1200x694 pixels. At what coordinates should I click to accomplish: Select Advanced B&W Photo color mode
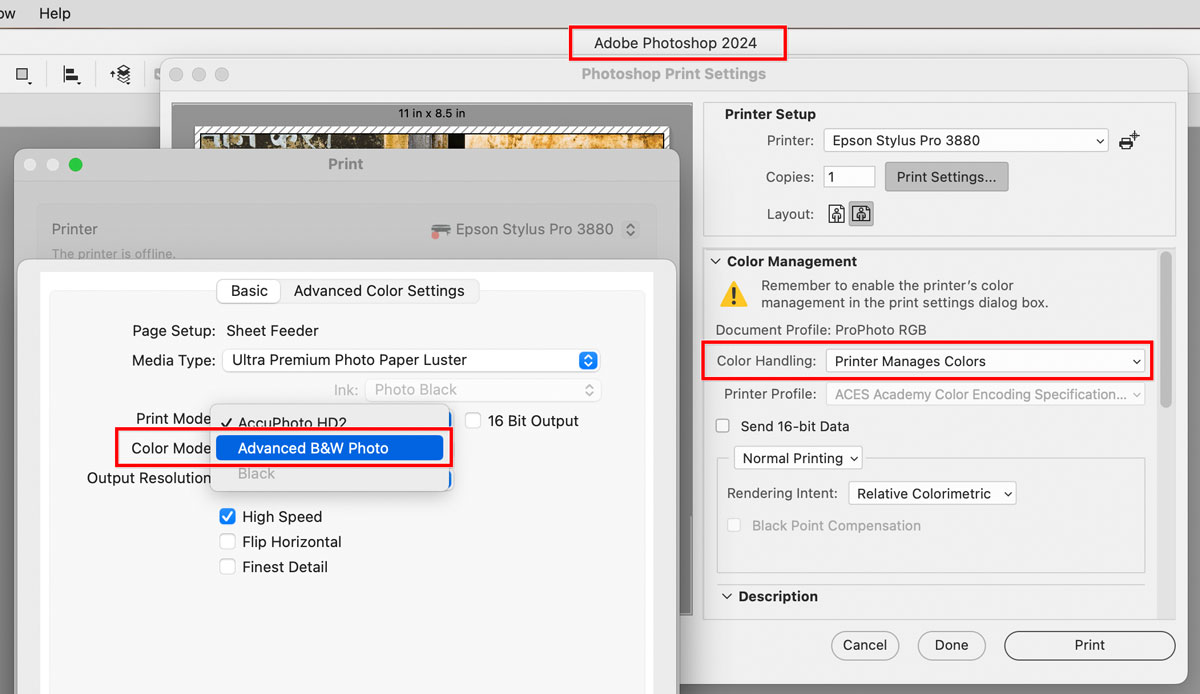pyautogui.click(x=330, y=447)
